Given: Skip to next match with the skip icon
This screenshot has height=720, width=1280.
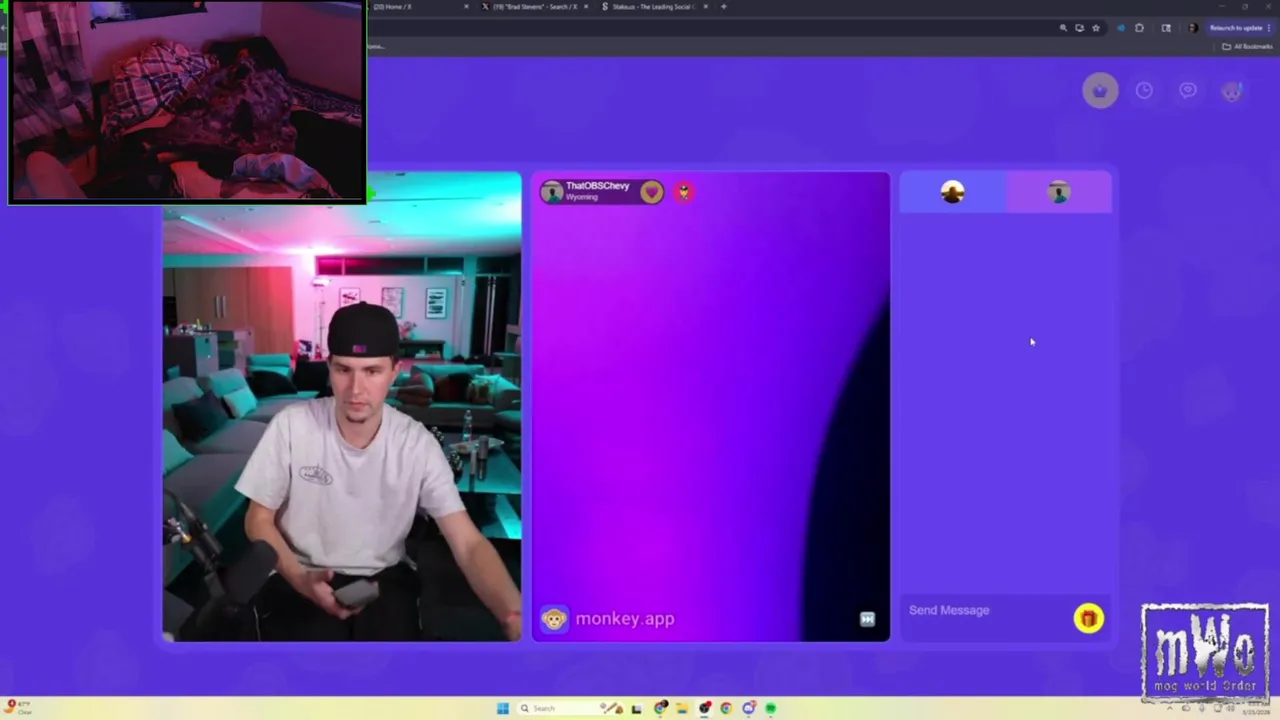Looking at the screenshot, I should [x=867, y=619].
